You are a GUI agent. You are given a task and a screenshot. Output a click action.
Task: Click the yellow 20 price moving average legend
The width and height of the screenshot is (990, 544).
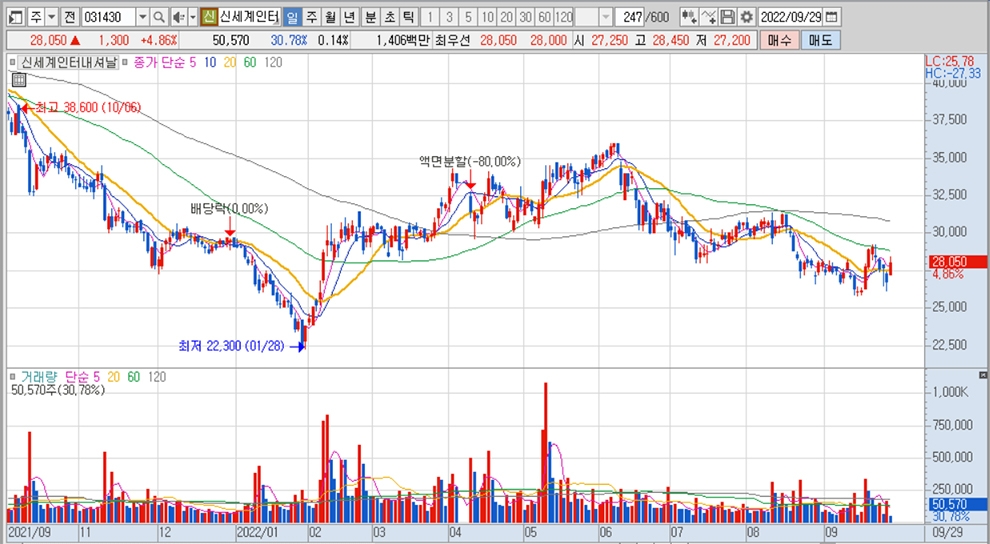pyautogui.click(x=230, y=62)
